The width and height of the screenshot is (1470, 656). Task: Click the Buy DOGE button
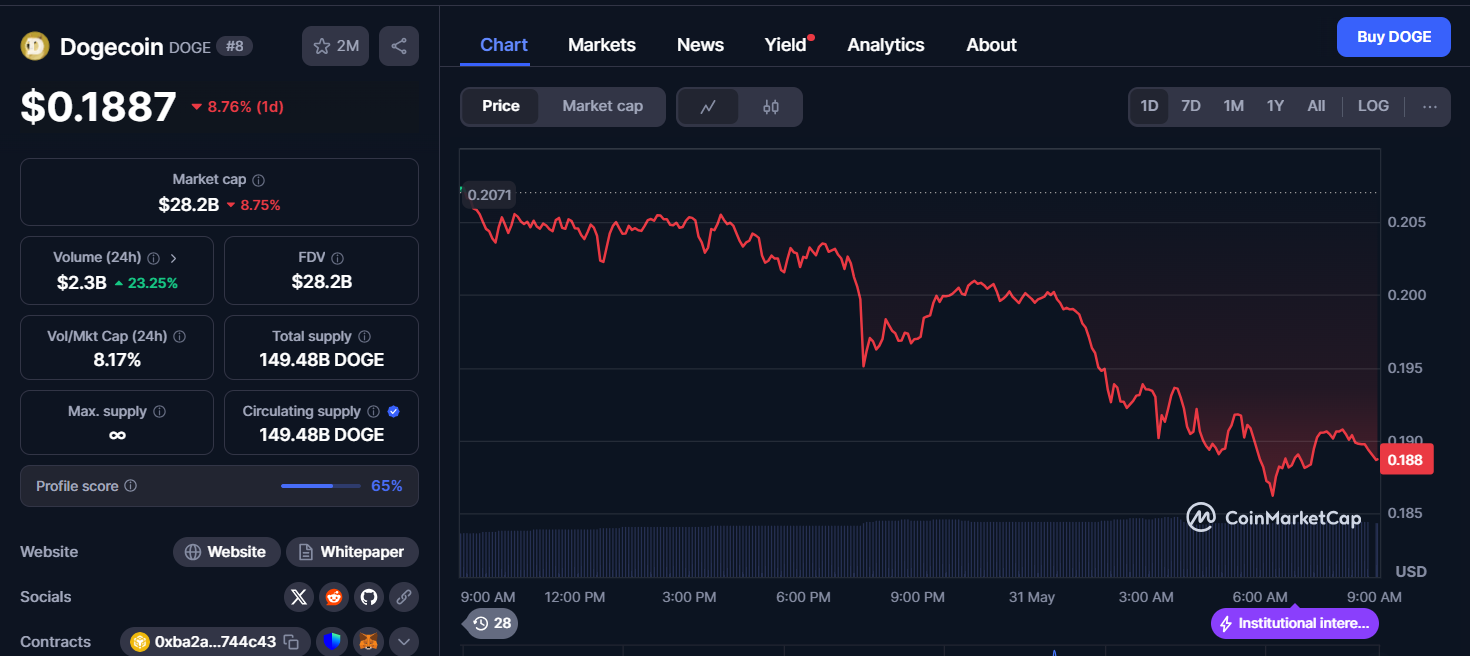pyautogui.click(x=1393, y=37)
